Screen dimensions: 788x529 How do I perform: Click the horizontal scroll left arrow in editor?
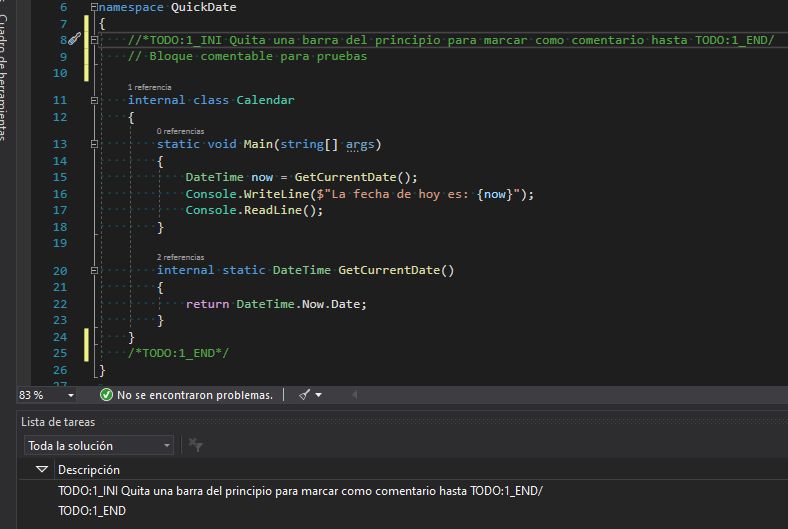coord(354,395)
